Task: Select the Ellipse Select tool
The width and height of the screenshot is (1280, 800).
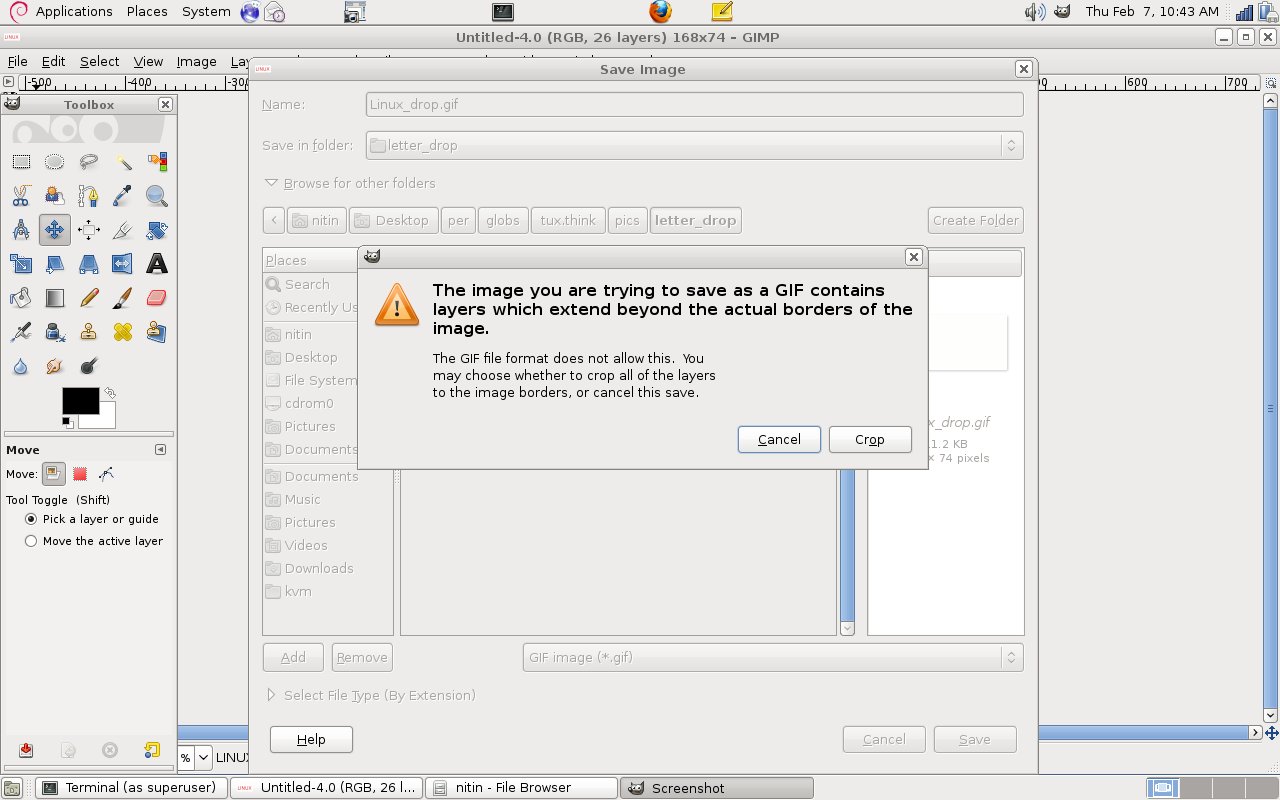Action: 55,162
